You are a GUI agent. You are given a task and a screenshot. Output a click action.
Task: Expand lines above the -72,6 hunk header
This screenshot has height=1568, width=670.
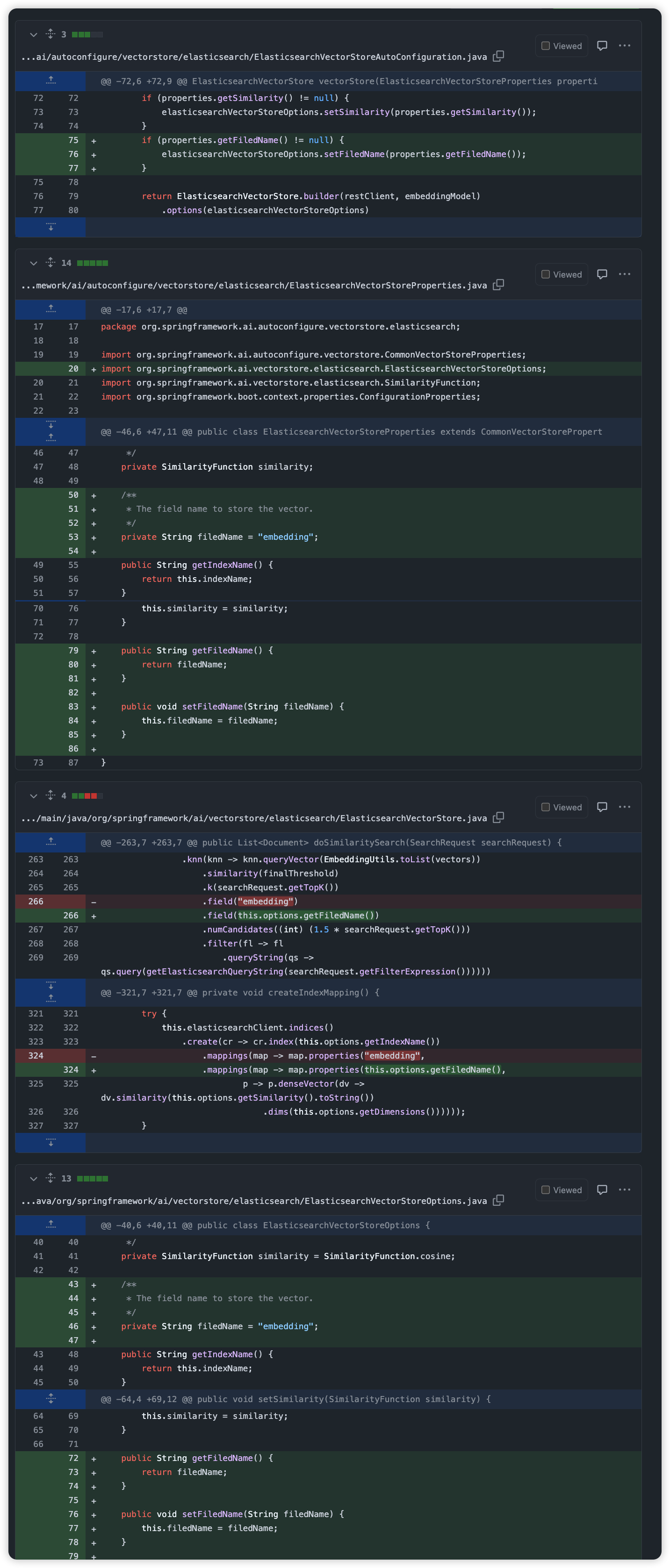(50, 81)
